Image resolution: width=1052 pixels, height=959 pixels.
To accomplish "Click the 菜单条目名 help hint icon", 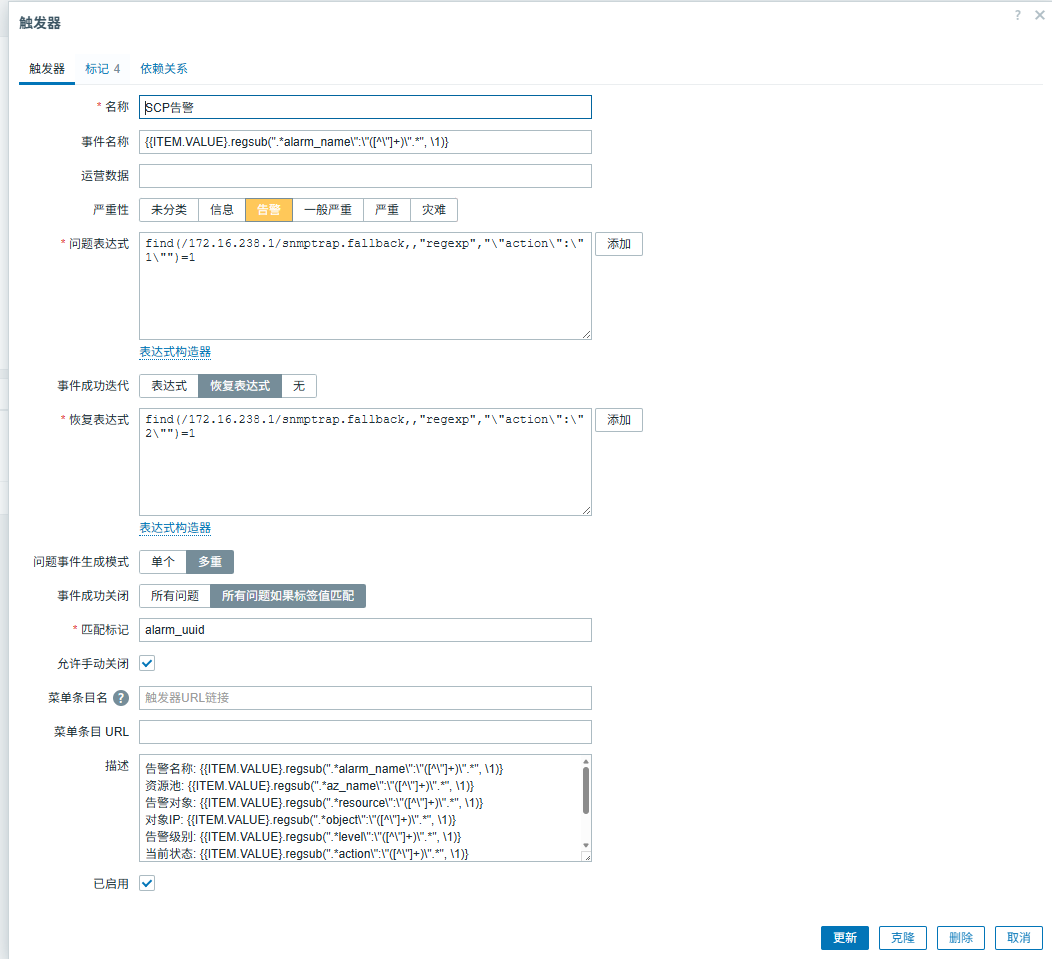I will tap(121, 698).
